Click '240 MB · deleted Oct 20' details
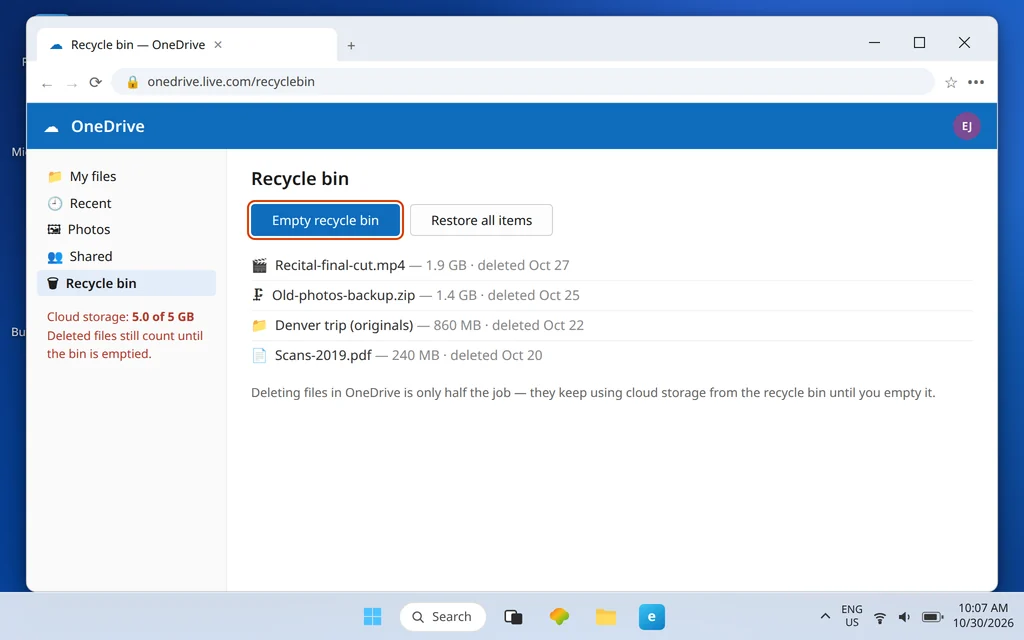The image size is (1024, 640). click(x=467, y=355)
